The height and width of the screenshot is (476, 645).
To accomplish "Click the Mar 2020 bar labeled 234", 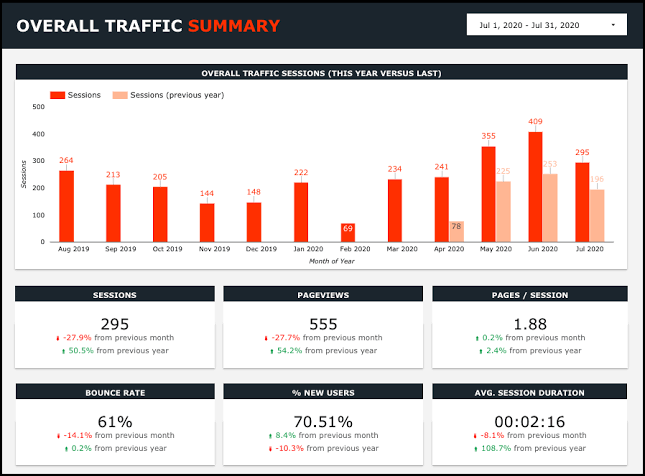I will [394, 210].
